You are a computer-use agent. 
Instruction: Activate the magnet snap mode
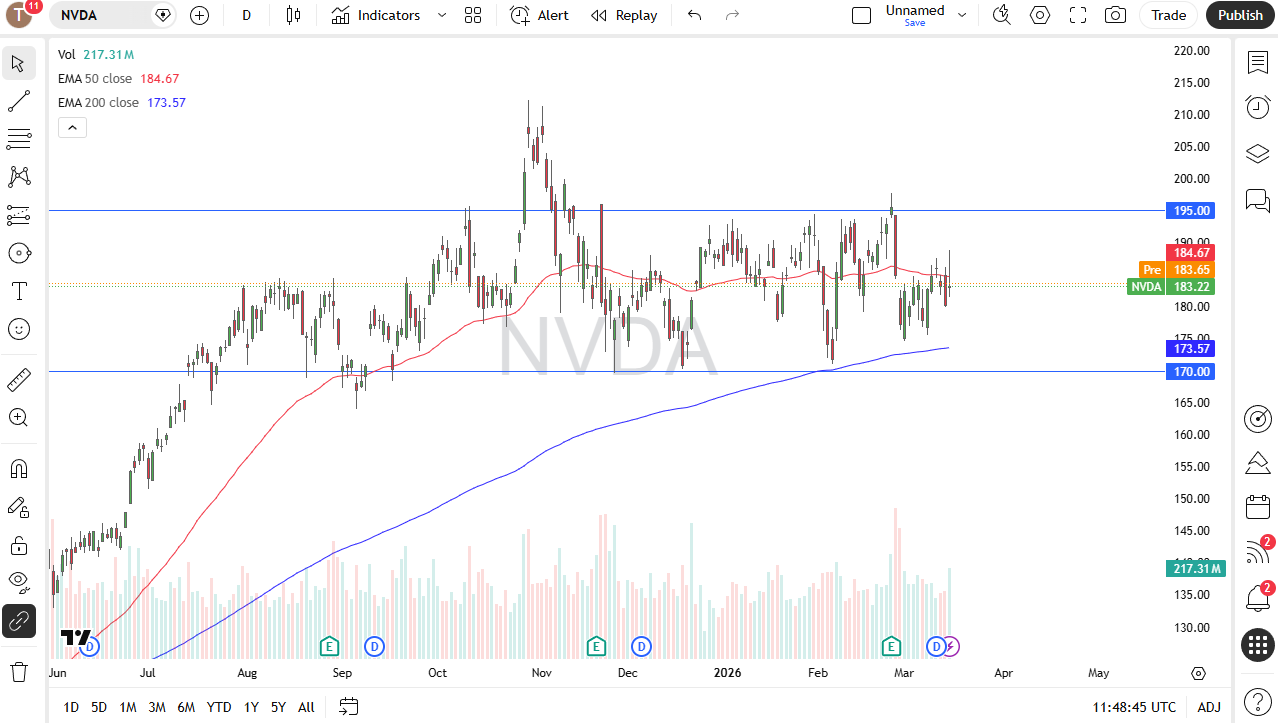pyautogui.click(x=18, y=469)
